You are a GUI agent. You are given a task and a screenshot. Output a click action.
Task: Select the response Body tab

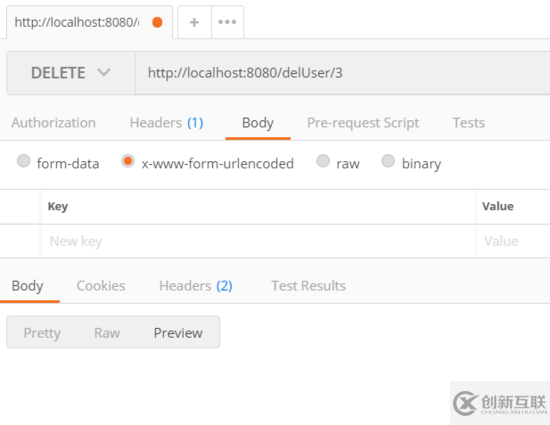(27, 286)
